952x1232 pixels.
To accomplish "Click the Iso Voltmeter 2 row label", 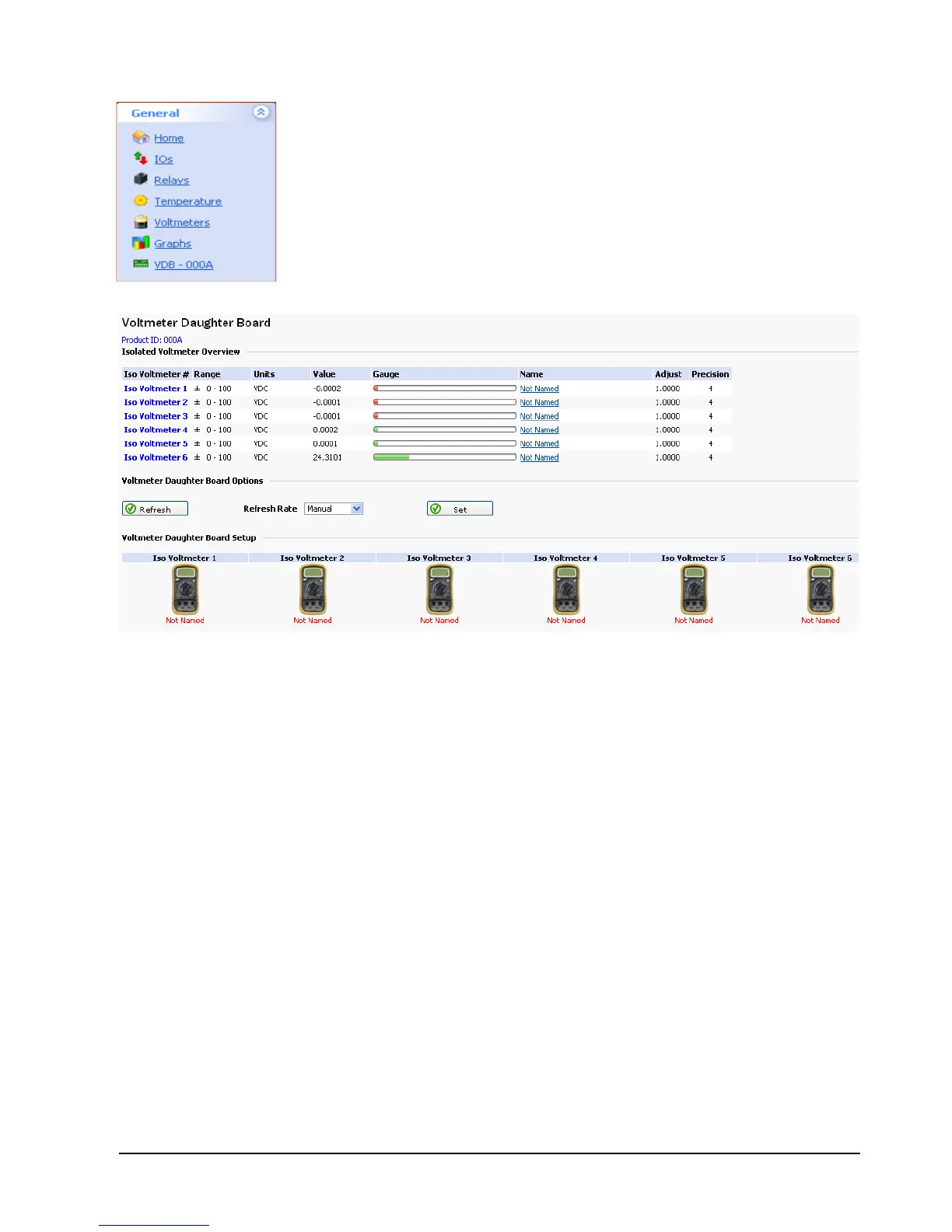I will click(x=156, y=403).
